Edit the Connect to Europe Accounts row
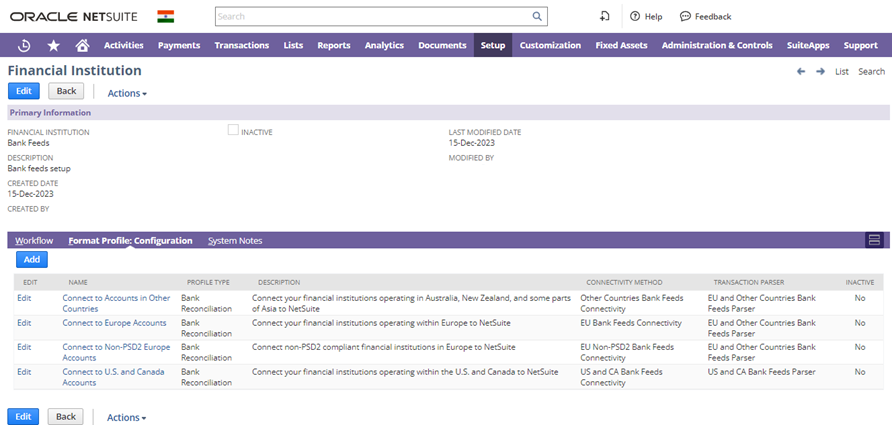The height and width of the screenshot is (425, 892). pos(24,323)
